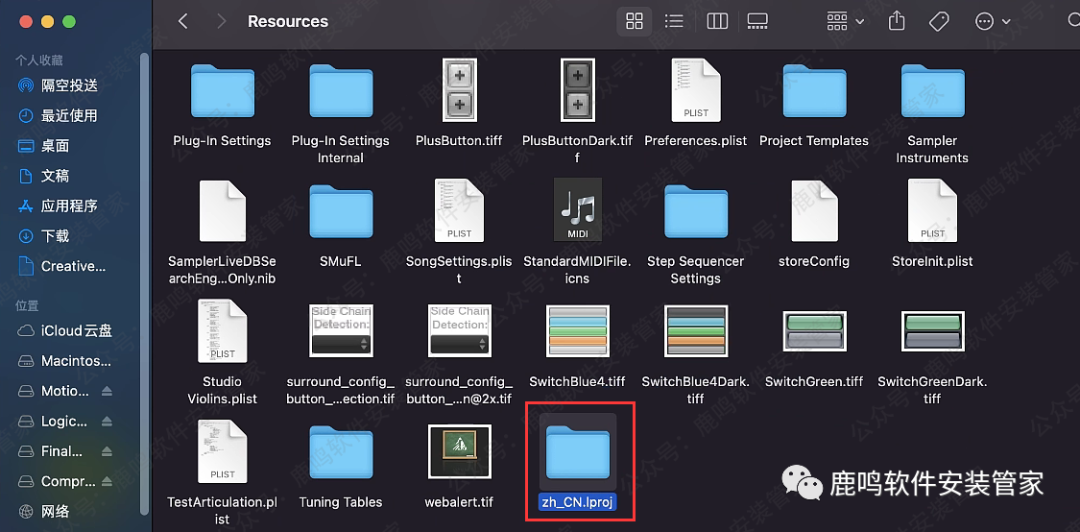Open Desktop (桌面) in sidebar
This screenshot has height=532, width=1080.
coord(55,146)
